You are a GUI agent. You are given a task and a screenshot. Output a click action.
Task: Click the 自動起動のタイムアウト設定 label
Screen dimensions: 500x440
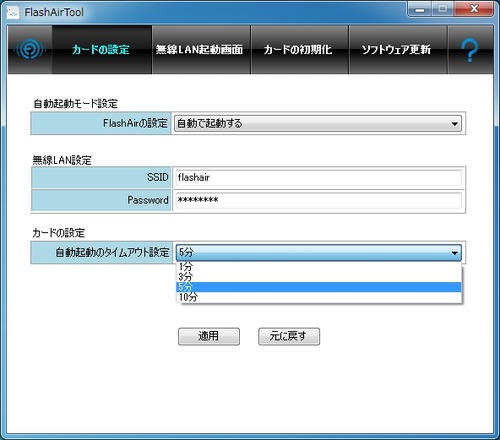click(112, 252)
